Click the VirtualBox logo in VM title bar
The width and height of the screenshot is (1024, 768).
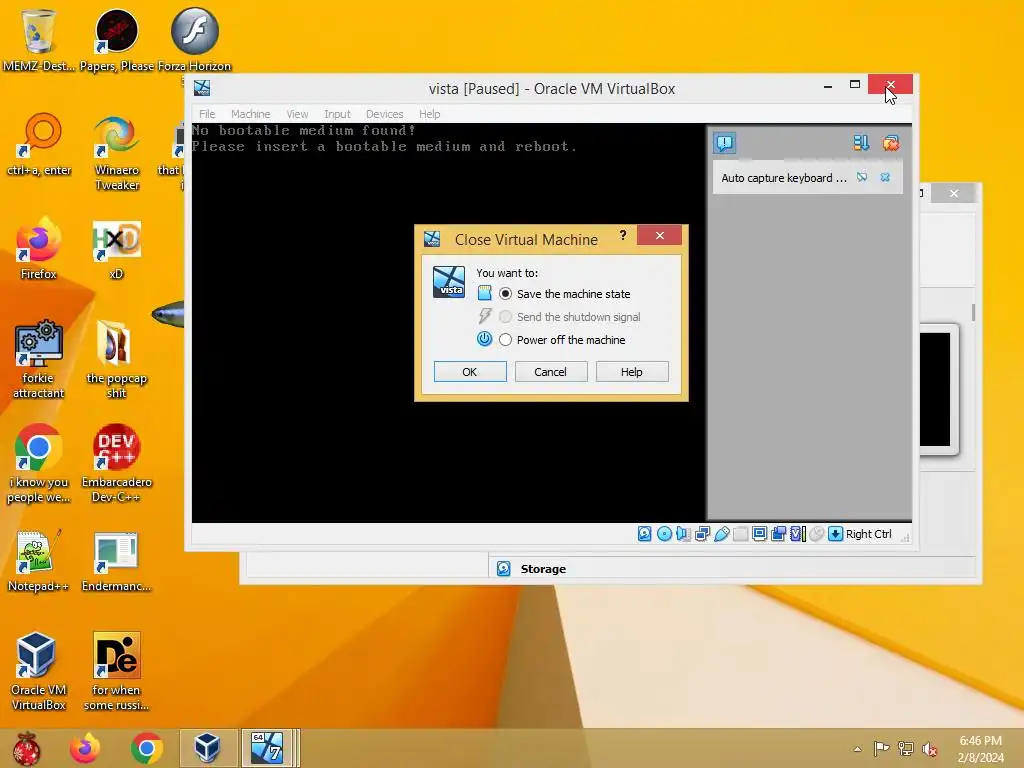[x=202, y=88]
